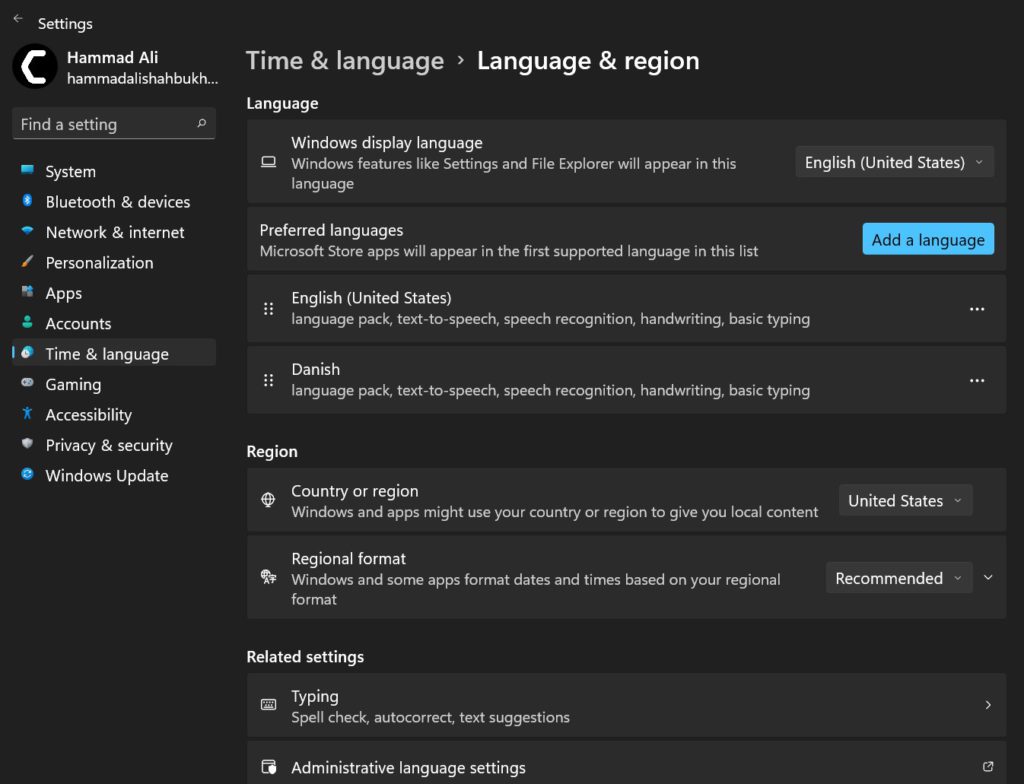The width and height of the screenshot is (1024, 784).
Task: Open more options for English (United States)
Action: (x=977, y=309)
